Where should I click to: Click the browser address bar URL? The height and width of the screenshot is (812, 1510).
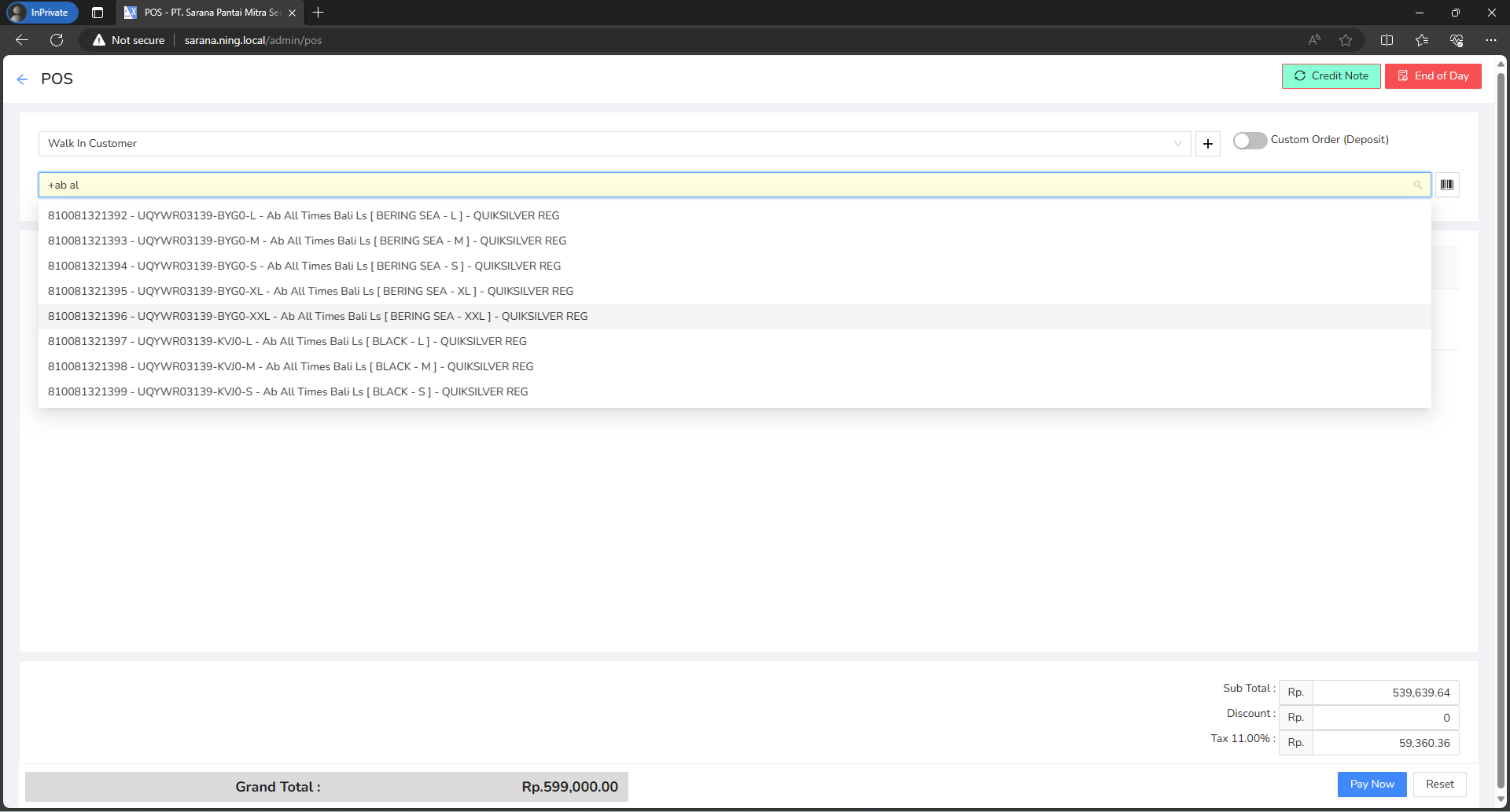(x=253, y=40)
